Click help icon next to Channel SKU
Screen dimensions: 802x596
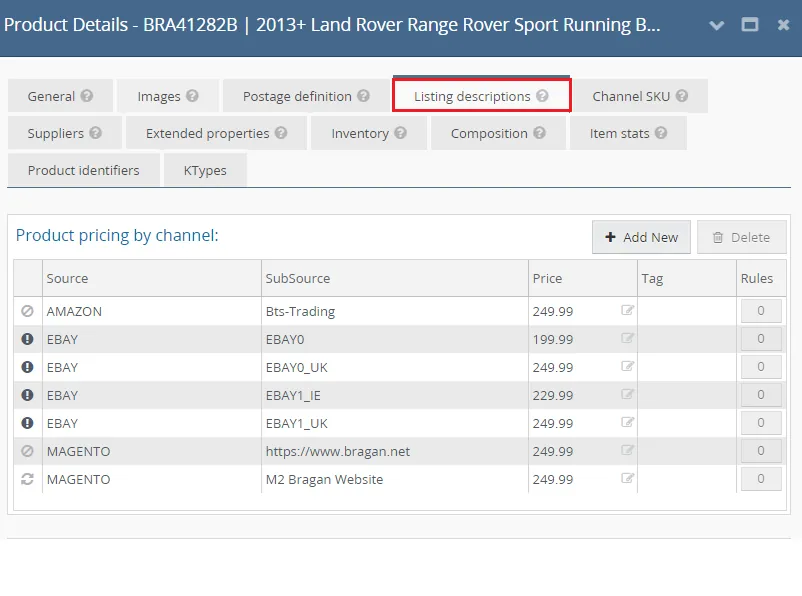682,96
